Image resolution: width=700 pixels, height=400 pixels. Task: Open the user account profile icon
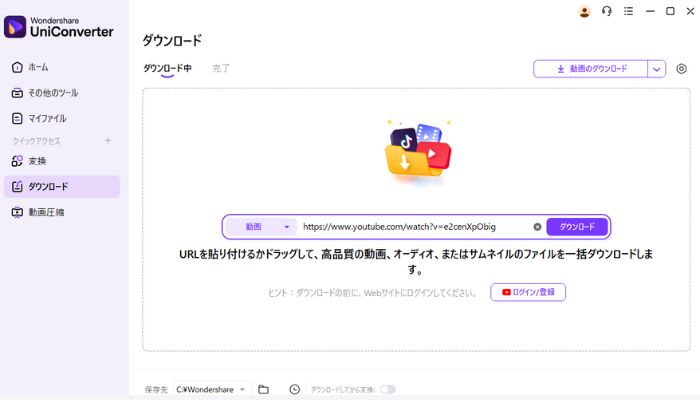point(585,12)
